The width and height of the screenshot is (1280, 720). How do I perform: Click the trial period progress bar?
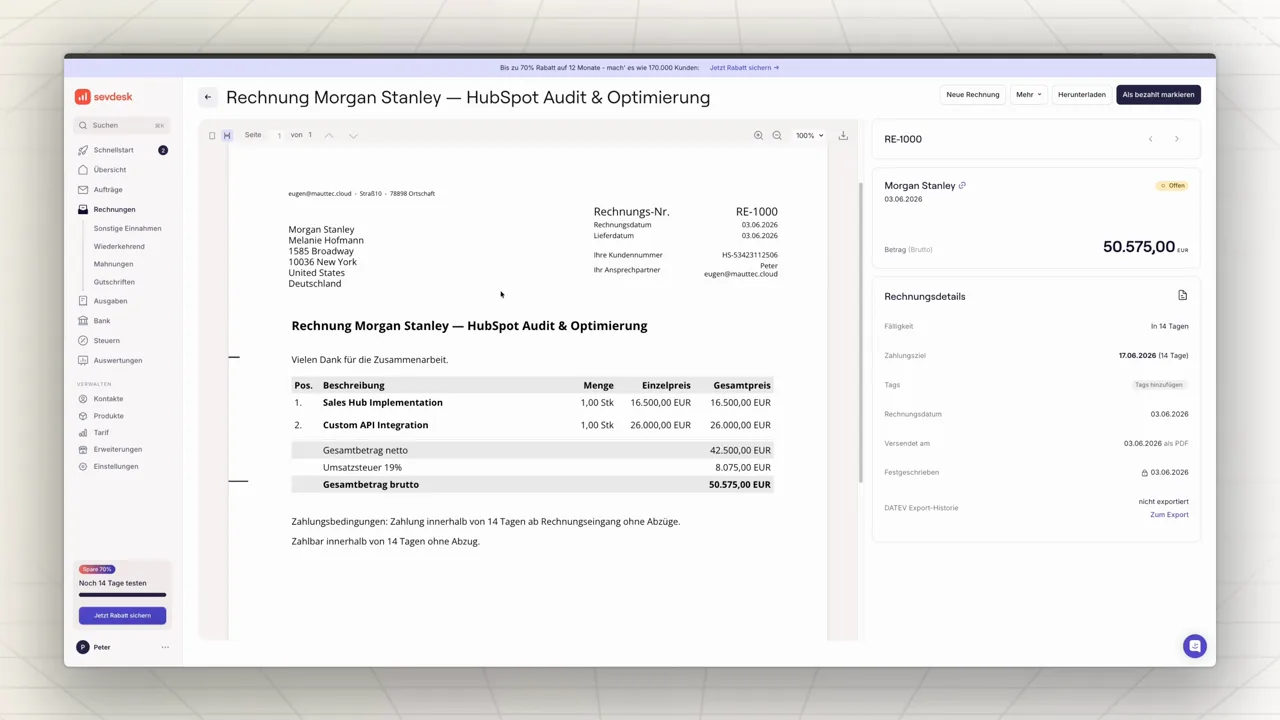[122, 595]
